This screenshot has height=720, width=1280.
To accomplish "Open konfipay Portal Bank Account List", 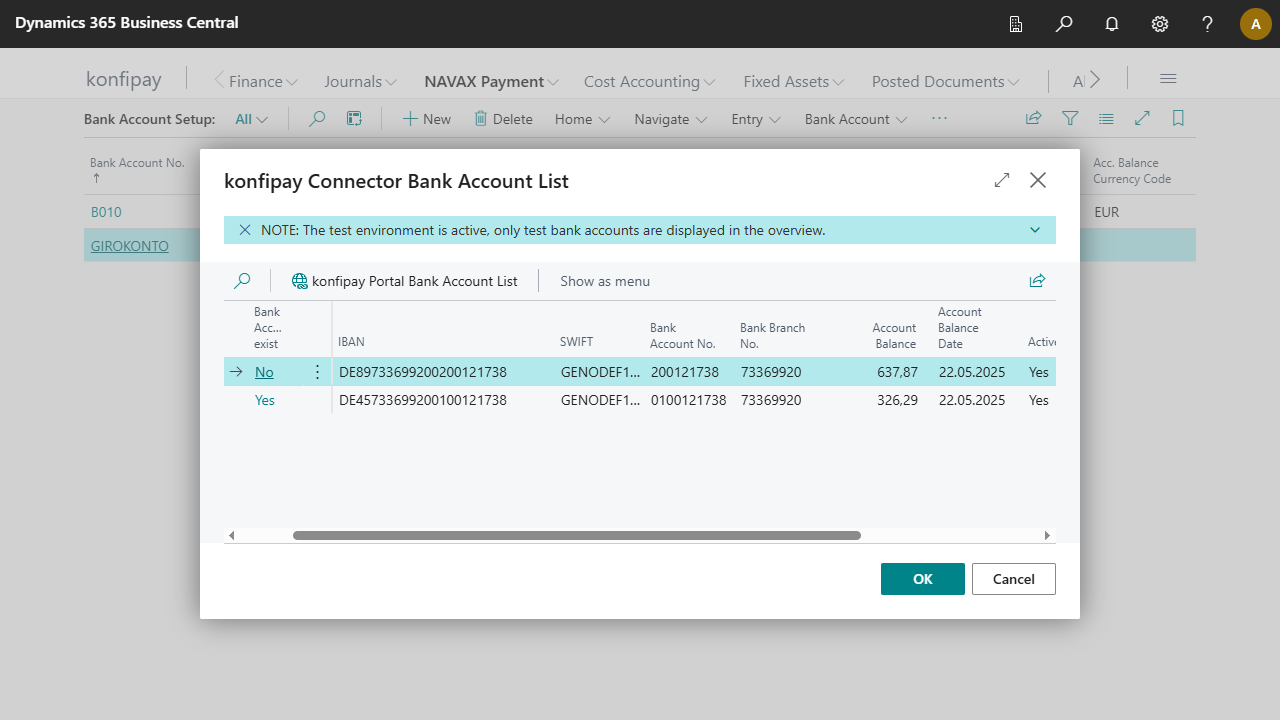I will [405, 281].
